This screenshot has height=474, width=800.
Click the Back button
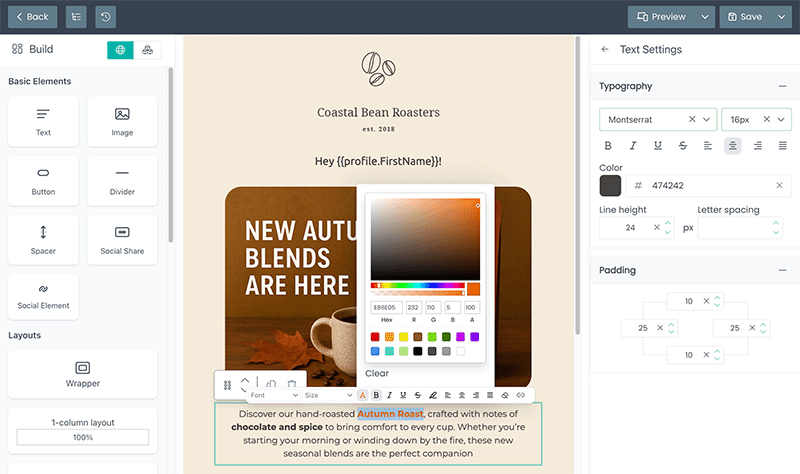[32, 17]
